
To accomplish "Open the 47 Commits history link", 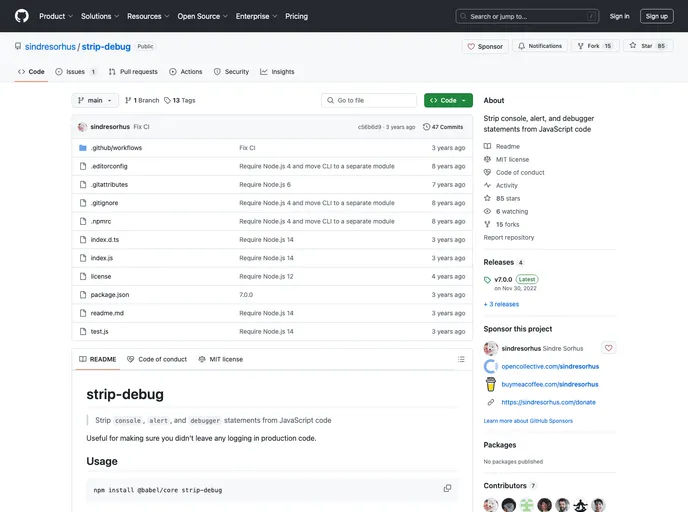I will click(443, 127).
